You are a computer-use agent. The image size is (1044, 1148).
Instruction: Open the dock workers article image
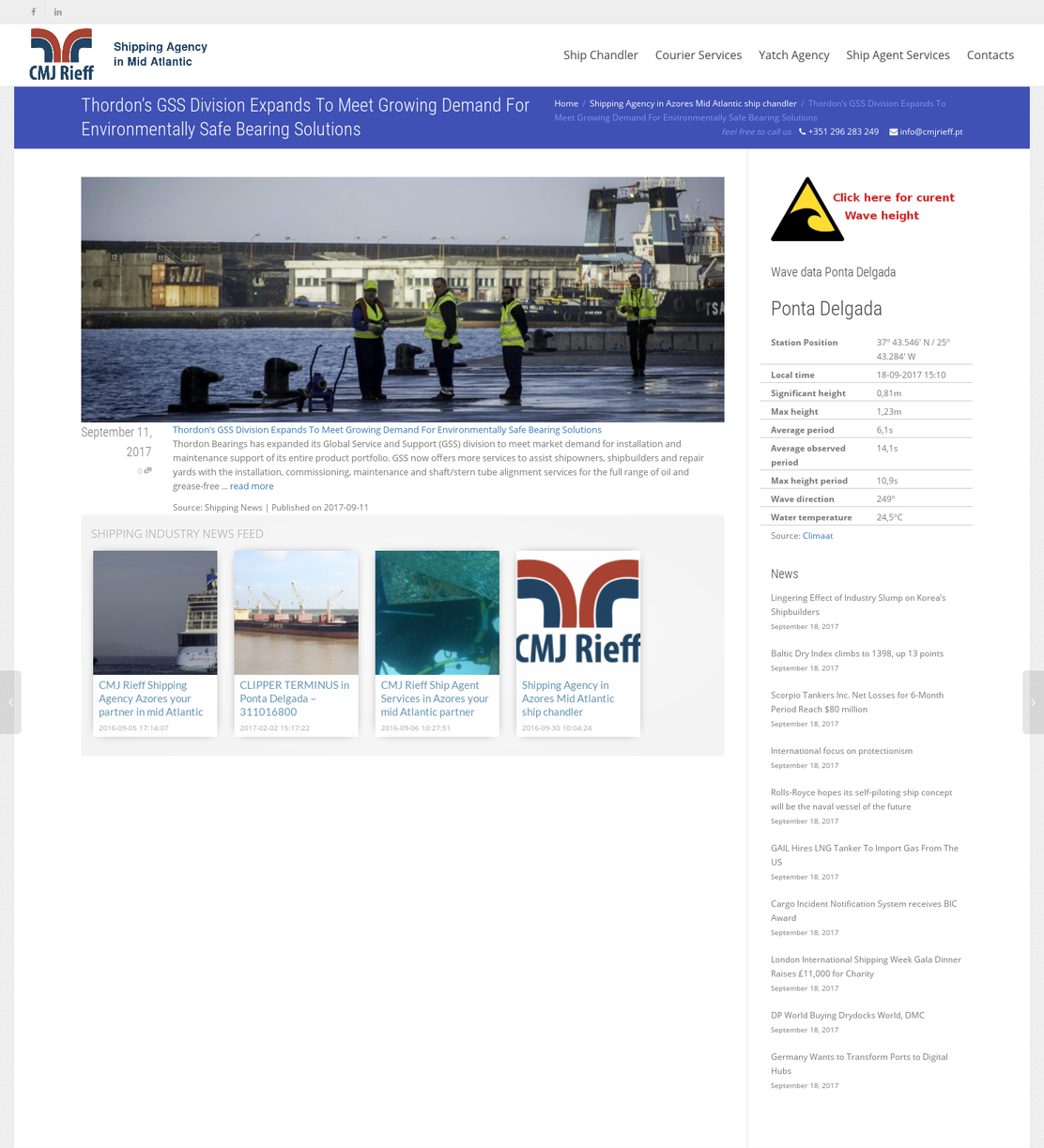pyautogui.click(x=403, y=299)
